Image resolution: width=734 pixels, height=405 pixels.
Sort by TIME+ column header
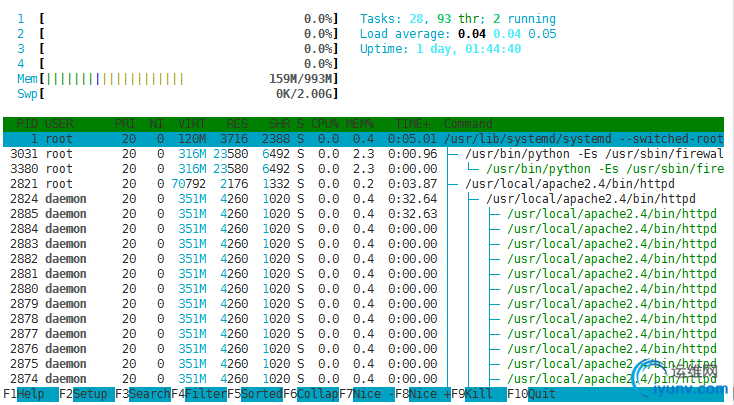(x=412, y=124)
